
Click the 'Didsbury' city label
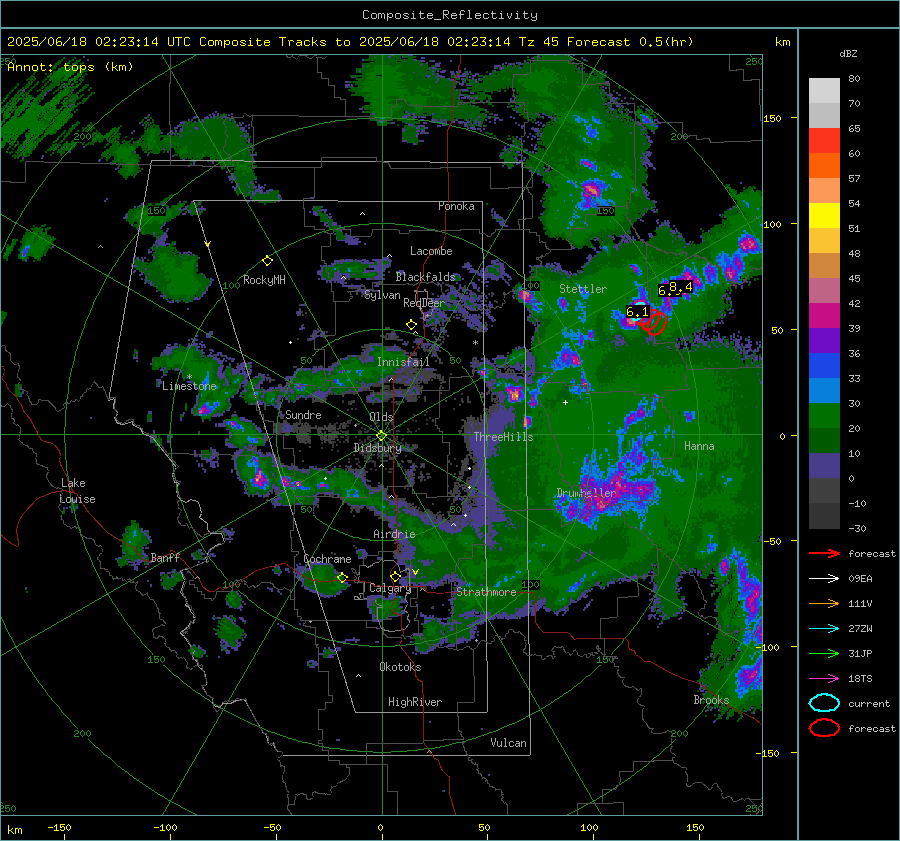pos(377,448)
